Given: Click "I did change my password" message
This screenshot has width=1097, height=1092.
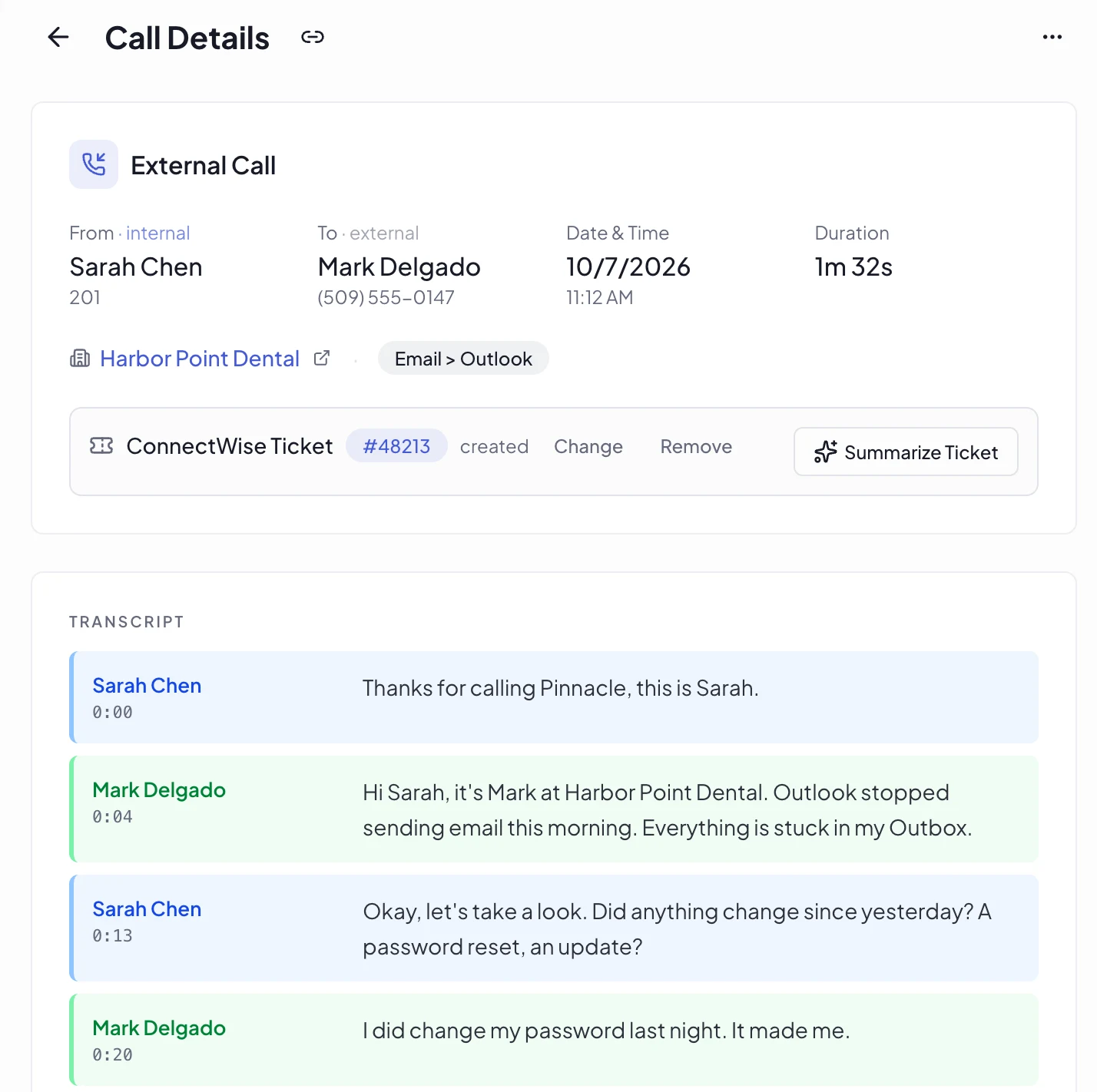Looking at the screenshot, I should [606, 1031].
